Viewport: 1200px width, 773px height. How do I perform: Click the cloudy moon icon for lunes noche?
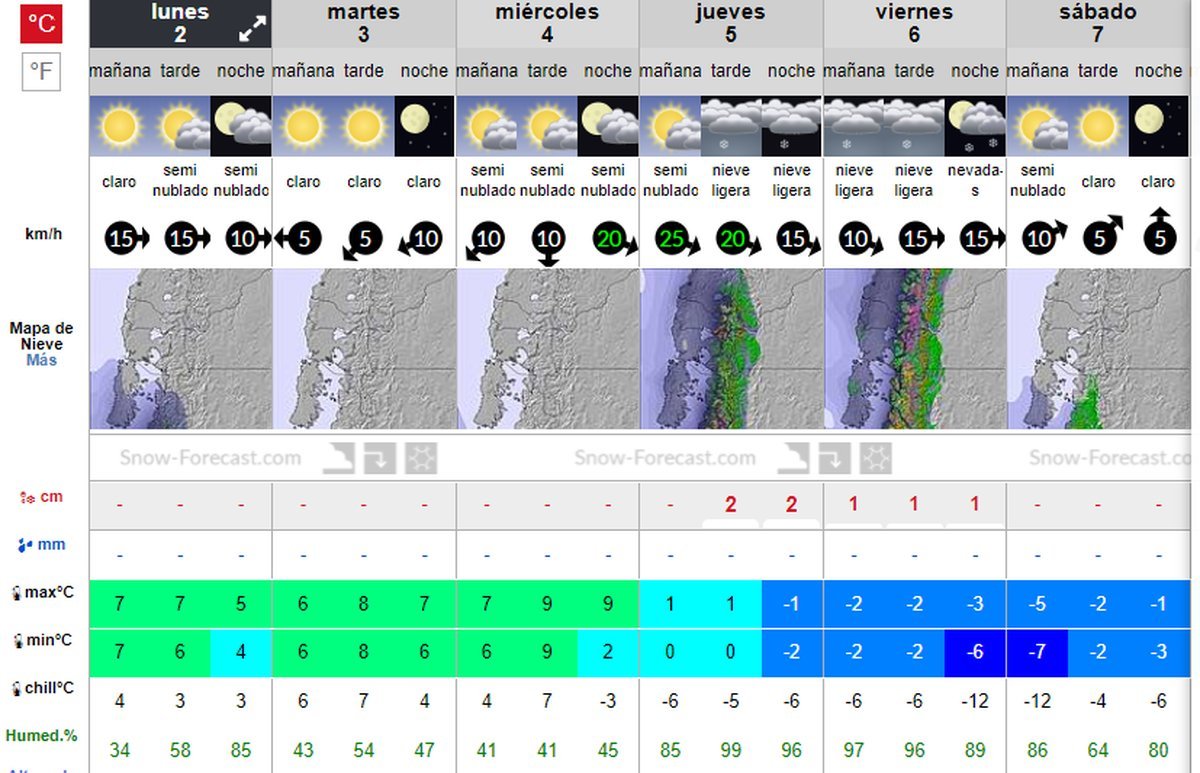point(241,126)
